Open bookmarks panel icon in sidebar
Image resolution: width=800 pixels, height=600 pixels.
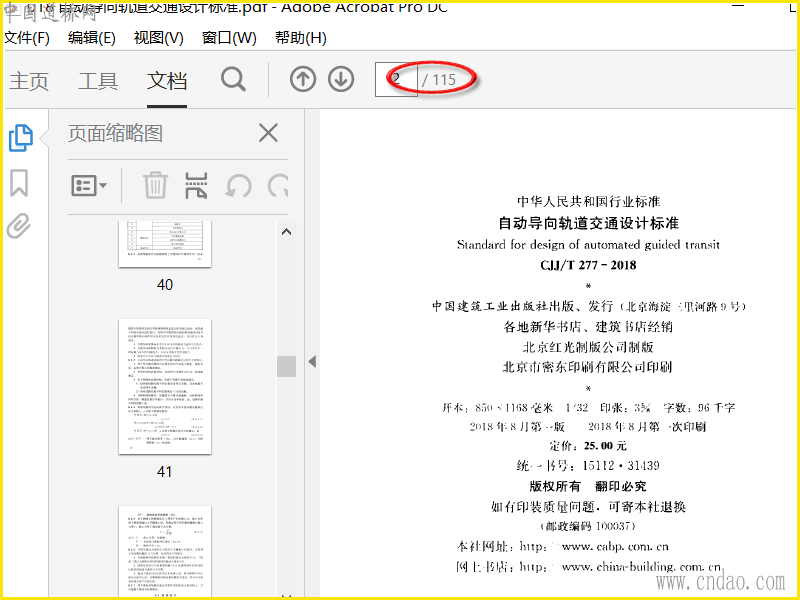(19, 183)
